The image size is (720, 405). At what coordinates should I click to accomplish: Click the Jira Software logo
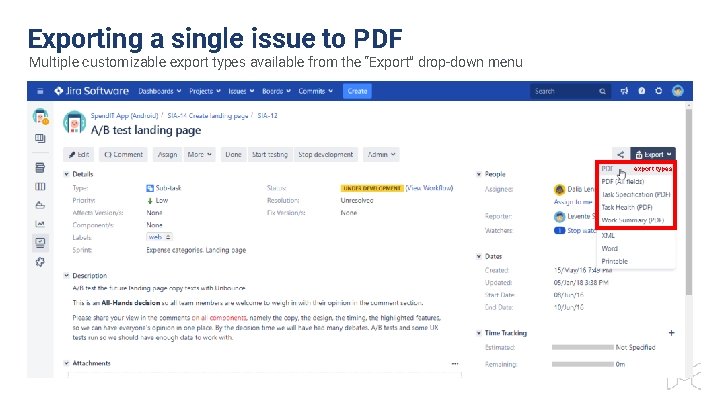pos(91,91)
